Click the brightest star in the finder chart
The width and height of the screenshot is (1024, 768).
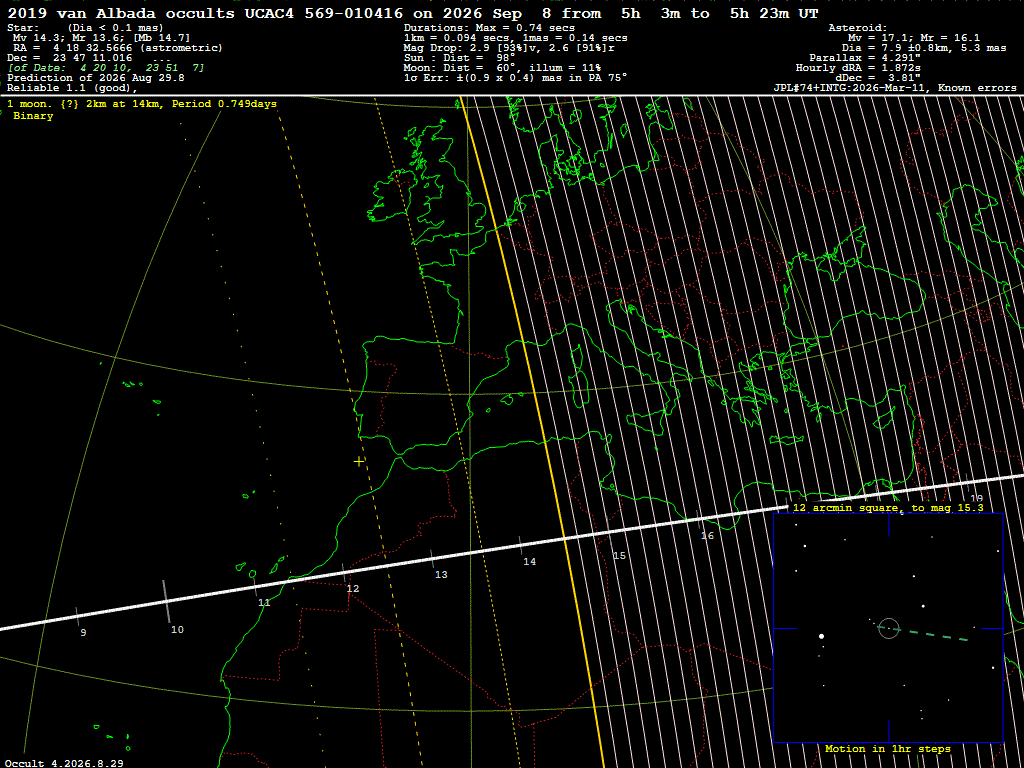click(822, 636)
